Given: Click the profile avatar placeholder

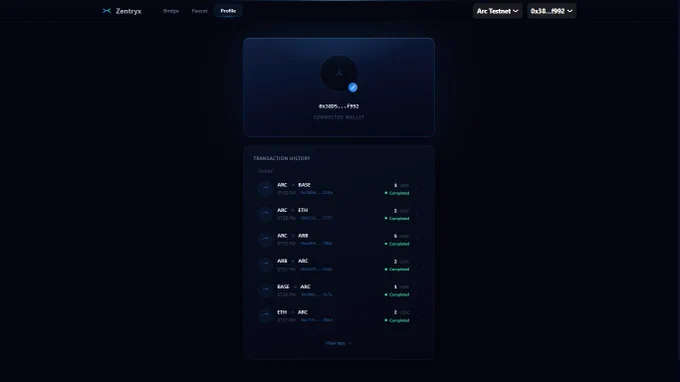Looking at the screenshot, I should (339, 73).
